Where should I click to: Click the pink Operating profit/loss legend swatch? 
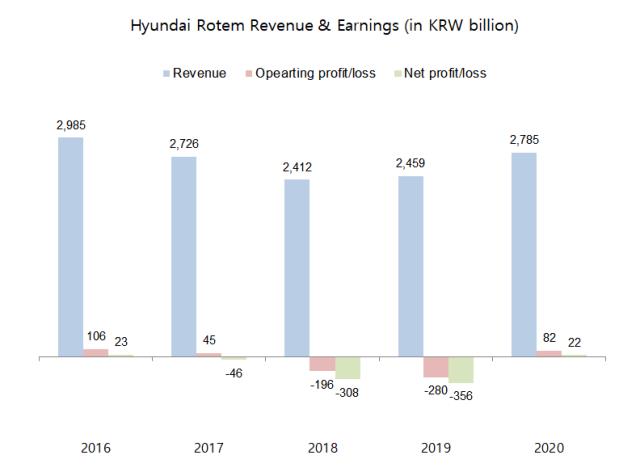coord(249,74)
